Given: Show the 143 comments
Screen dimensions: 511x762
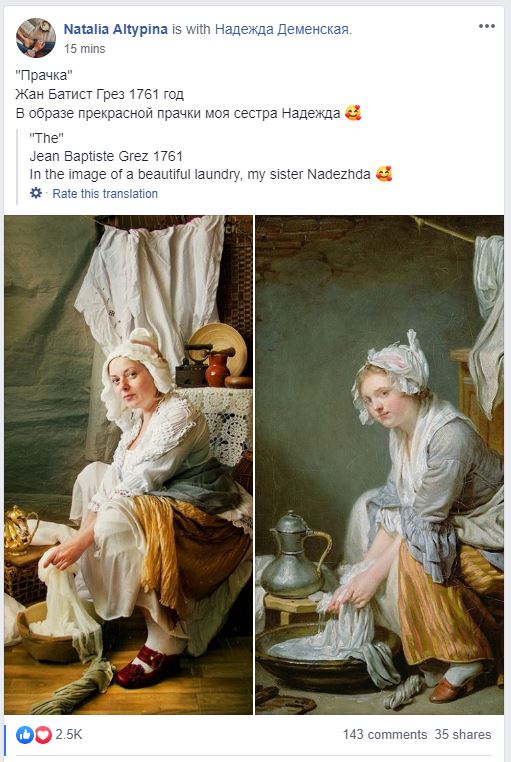Looking at the screenshot, I should pos(385,734).
